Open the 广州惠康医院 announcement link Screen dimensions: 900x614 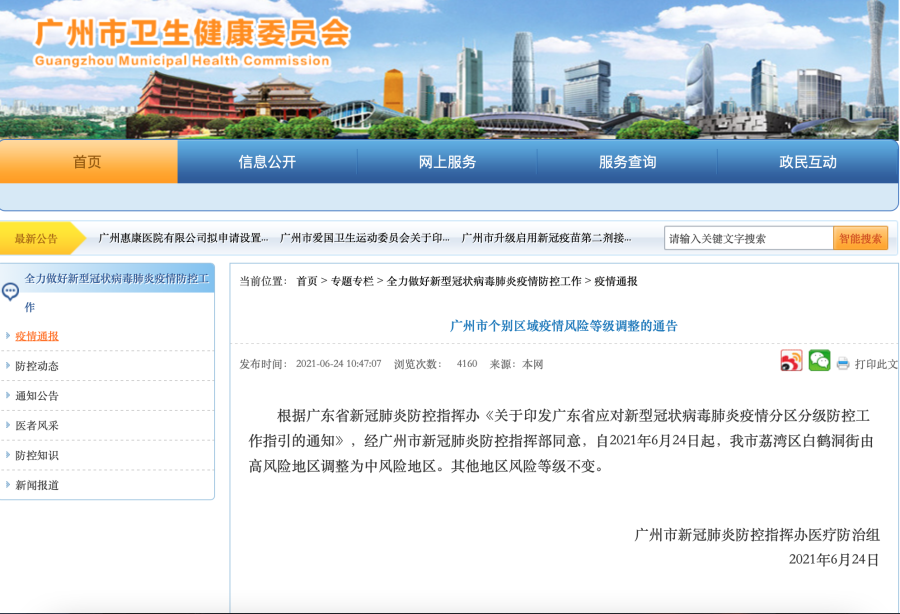pos(183,238)
